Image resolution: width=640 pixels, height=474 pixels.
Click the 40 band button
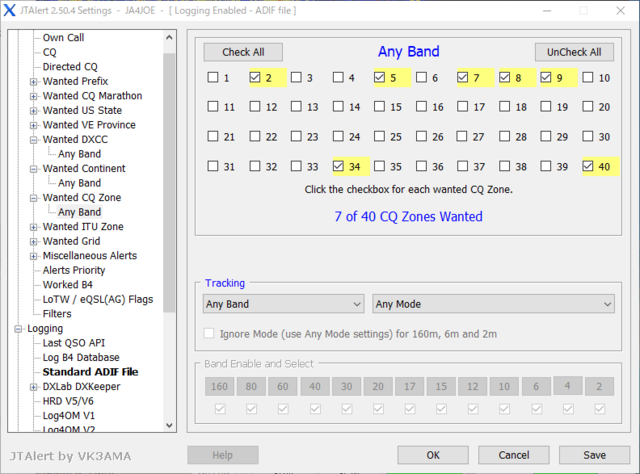(x=315, y=386)
